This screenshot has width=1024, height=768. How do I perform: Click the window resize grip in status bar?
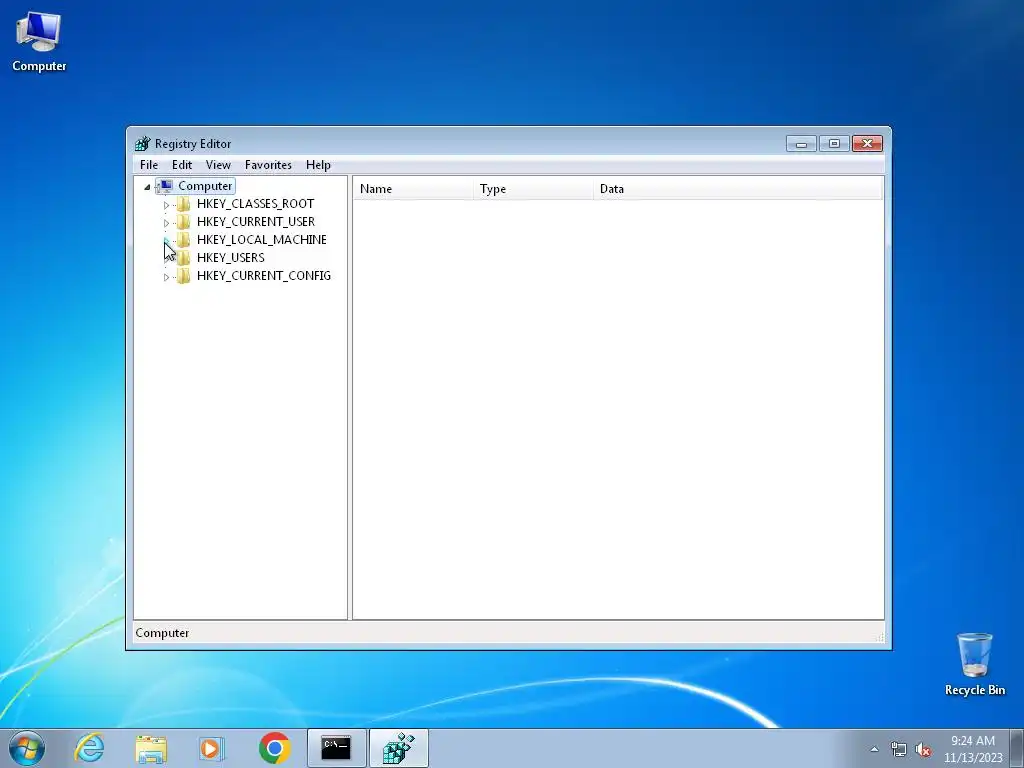click(x=879, y=637)
